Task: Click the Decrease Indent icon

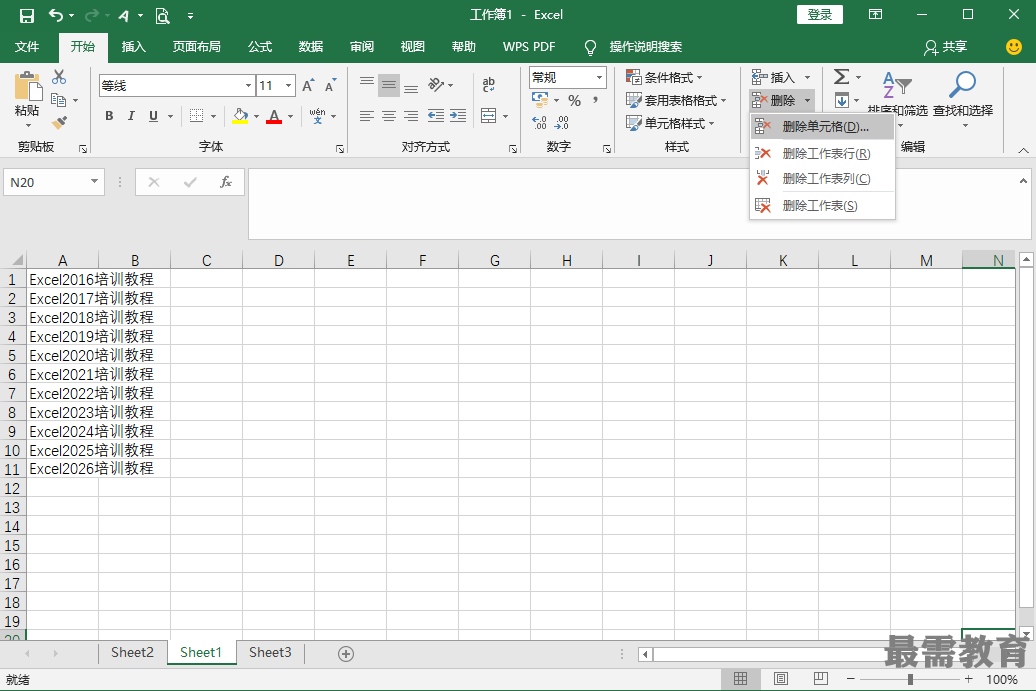Action: point(435,116)
